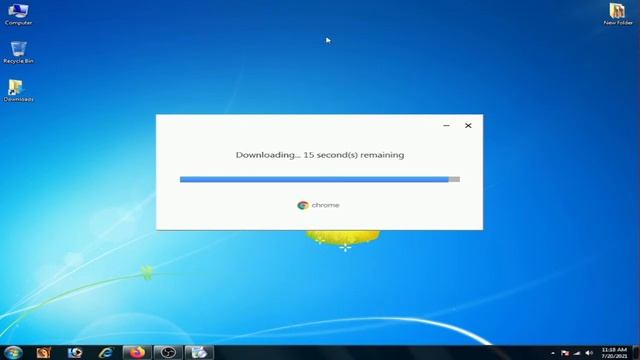Click the download progress bar

pos(320,179)
